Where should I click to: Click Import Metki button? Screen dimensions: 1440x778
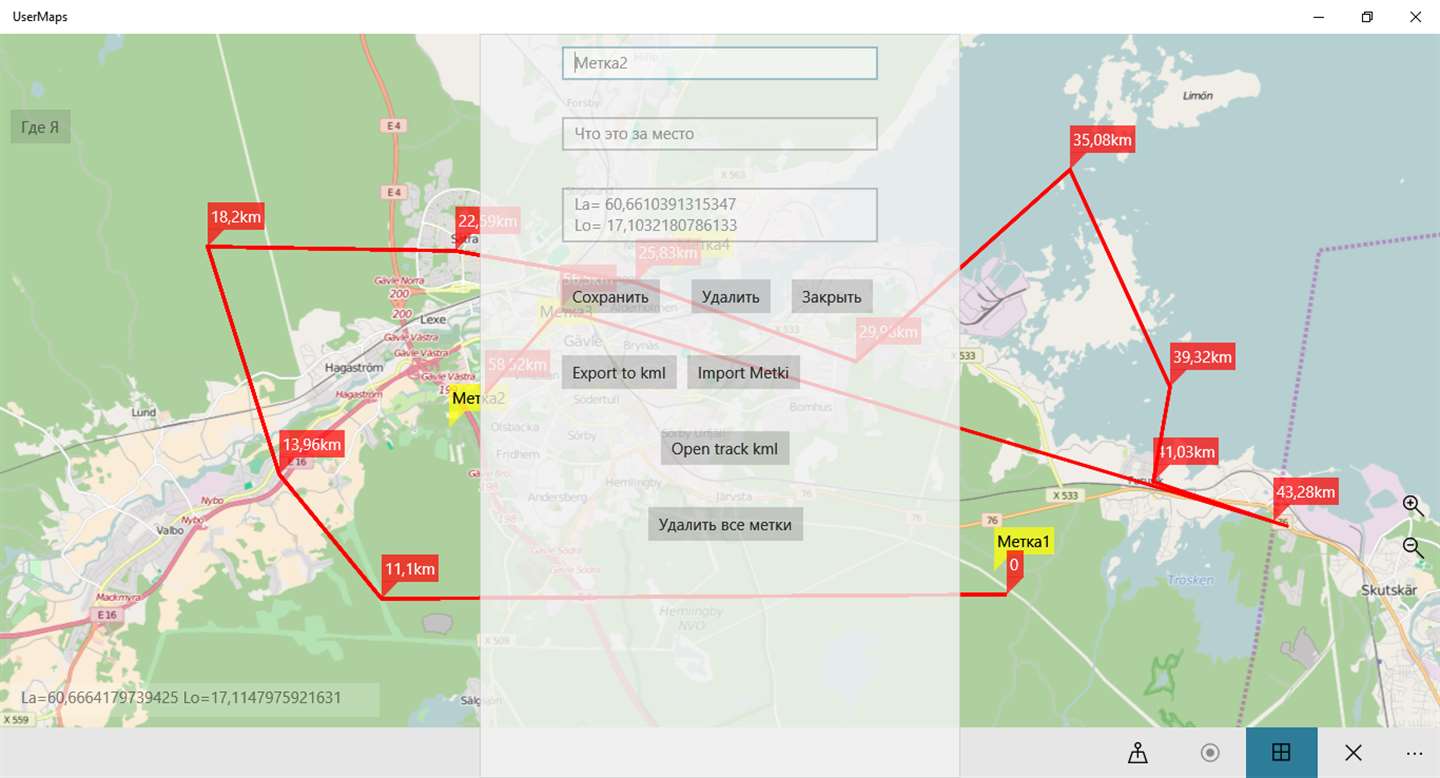(x=743, y=372)
